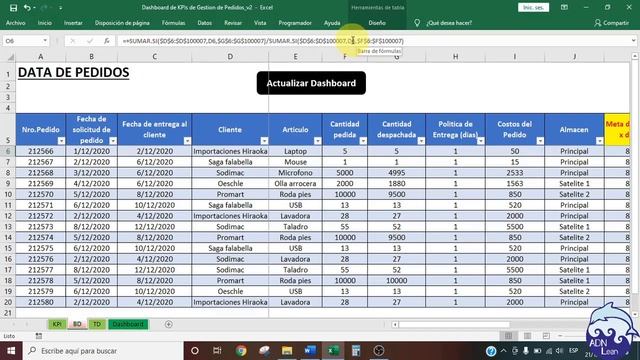The image size is (640, 360).
Task: Click horizontal scrollbar left arrow
Action: (x=395, y=324)
